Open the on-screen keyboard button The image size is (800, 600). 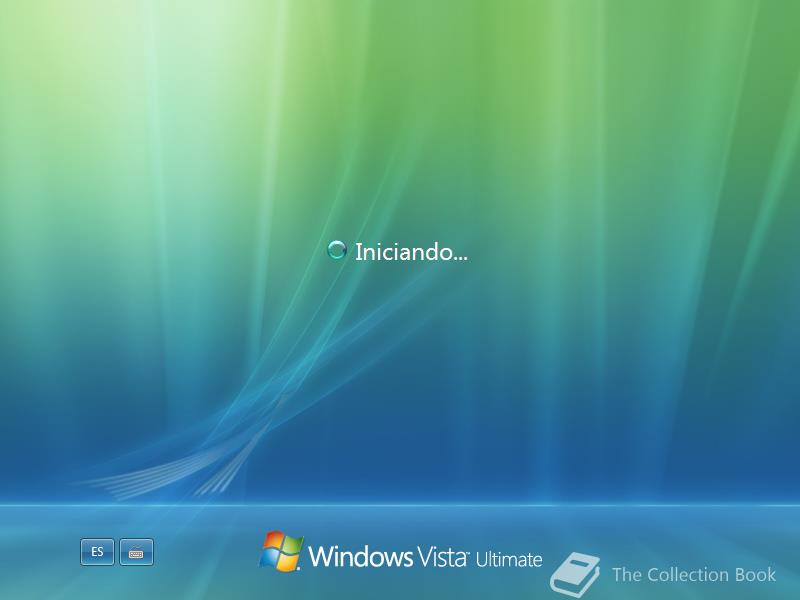coord(136,552)
